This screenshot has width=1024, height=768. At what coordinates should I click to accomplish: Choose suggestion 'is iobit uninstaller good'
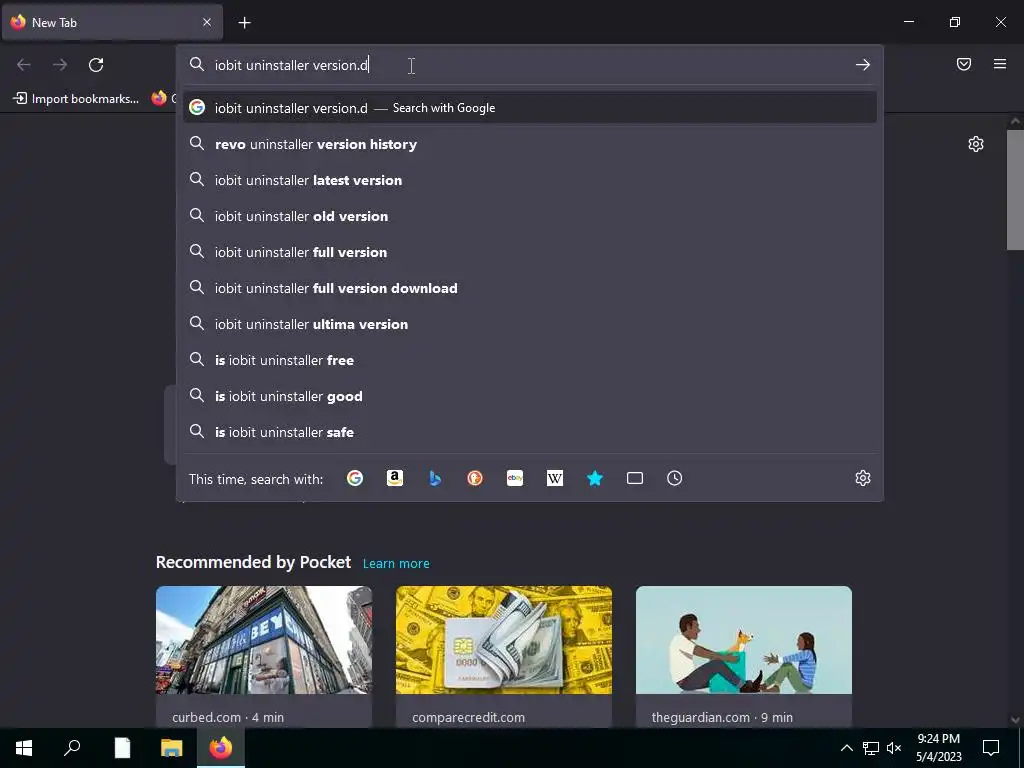pos(530,396)
